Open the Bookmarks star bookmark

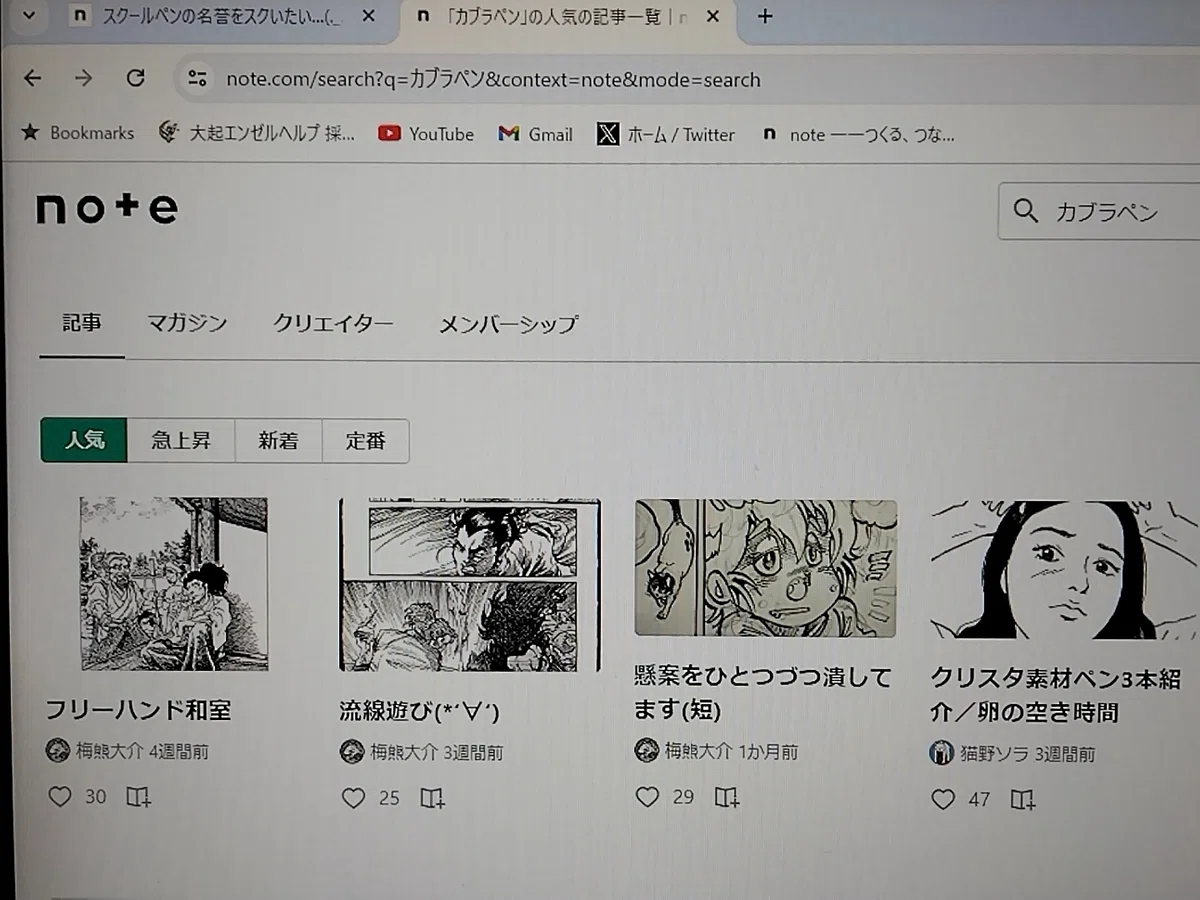[78, 133]
